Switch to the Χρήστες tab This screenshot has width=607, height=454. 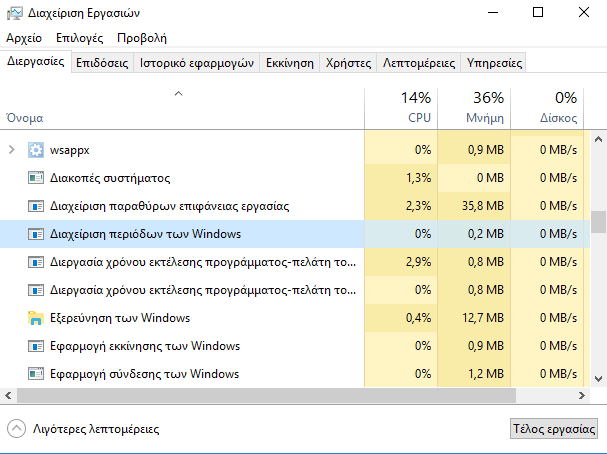tap(348, 63)
